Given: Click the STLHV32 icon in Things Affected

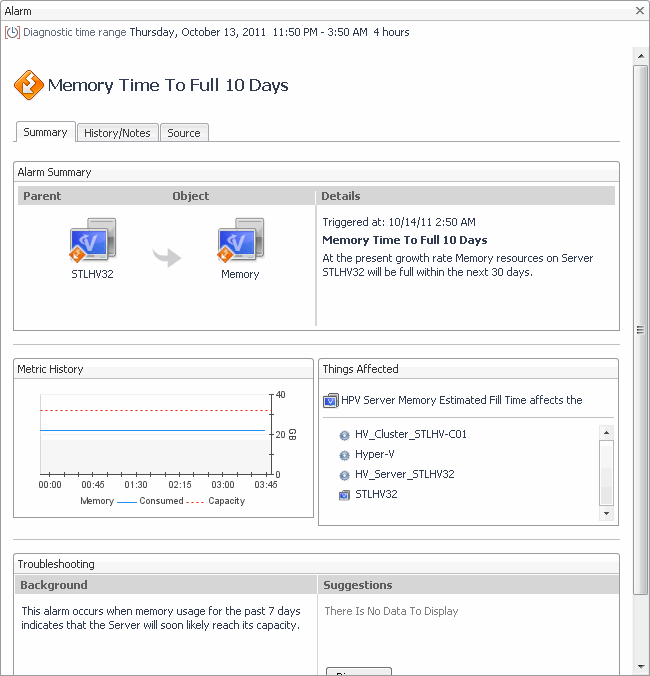Looking at the screenshot, I should point(344,495).
